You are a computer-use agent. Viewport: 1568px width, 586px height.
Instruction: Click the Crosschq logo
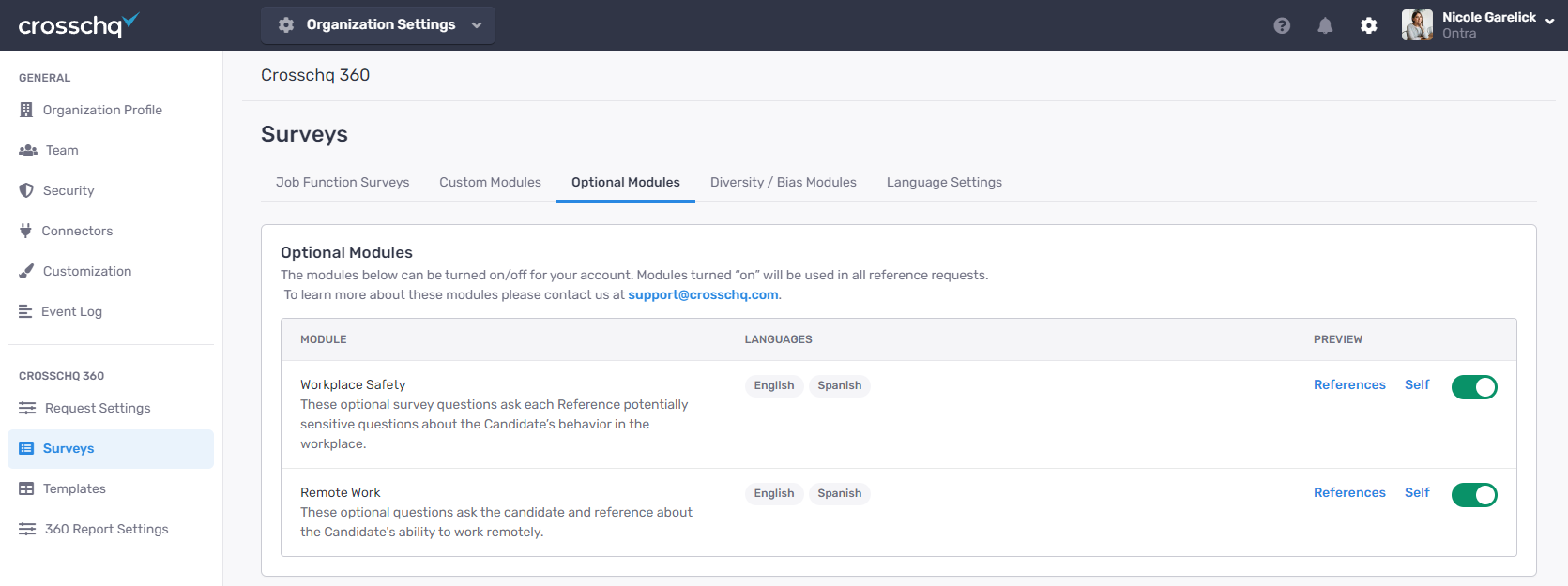[79, 24]
